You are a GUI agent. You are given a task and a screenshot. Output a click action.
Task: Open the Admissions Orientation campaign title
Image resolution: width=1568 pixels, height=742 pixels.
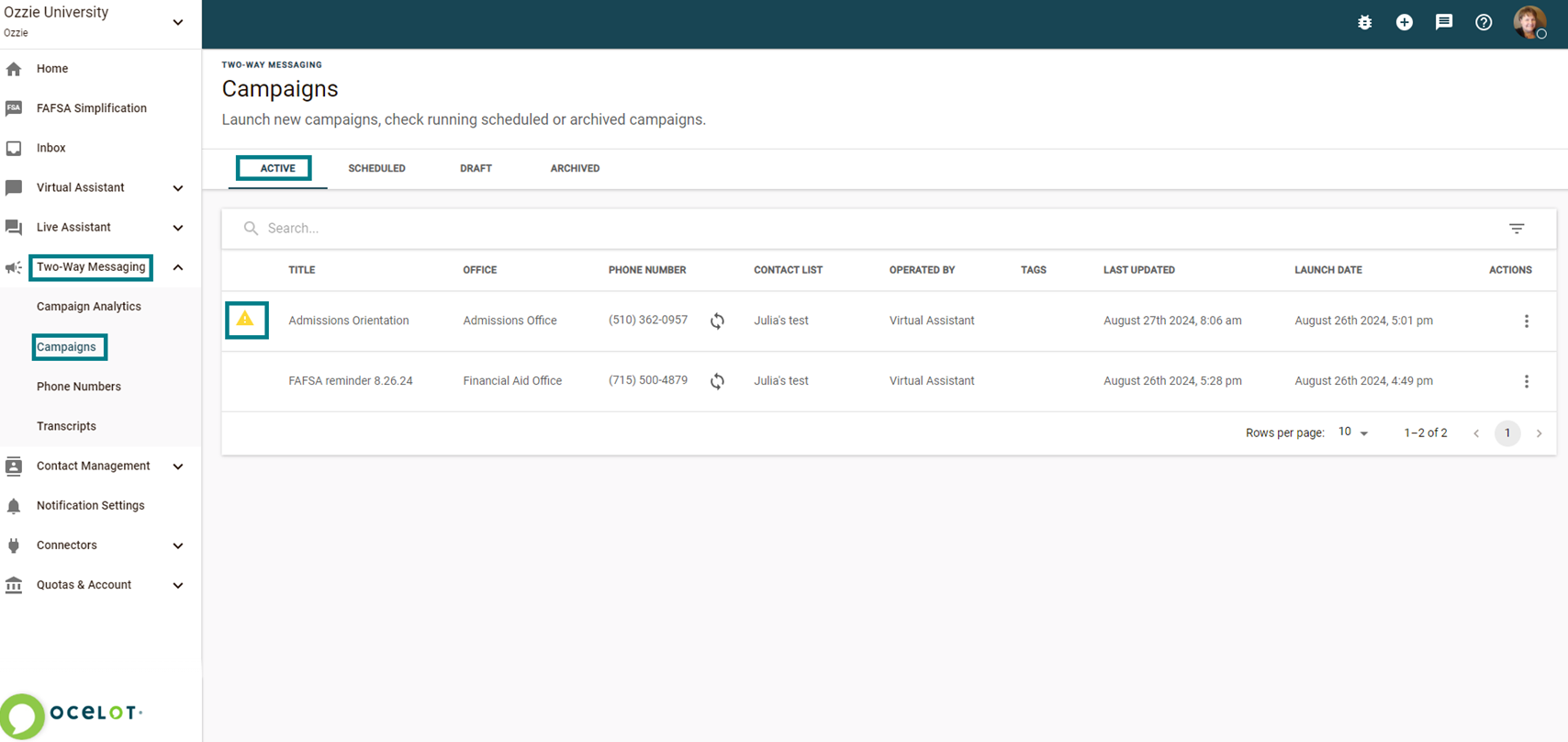[349, 320]
